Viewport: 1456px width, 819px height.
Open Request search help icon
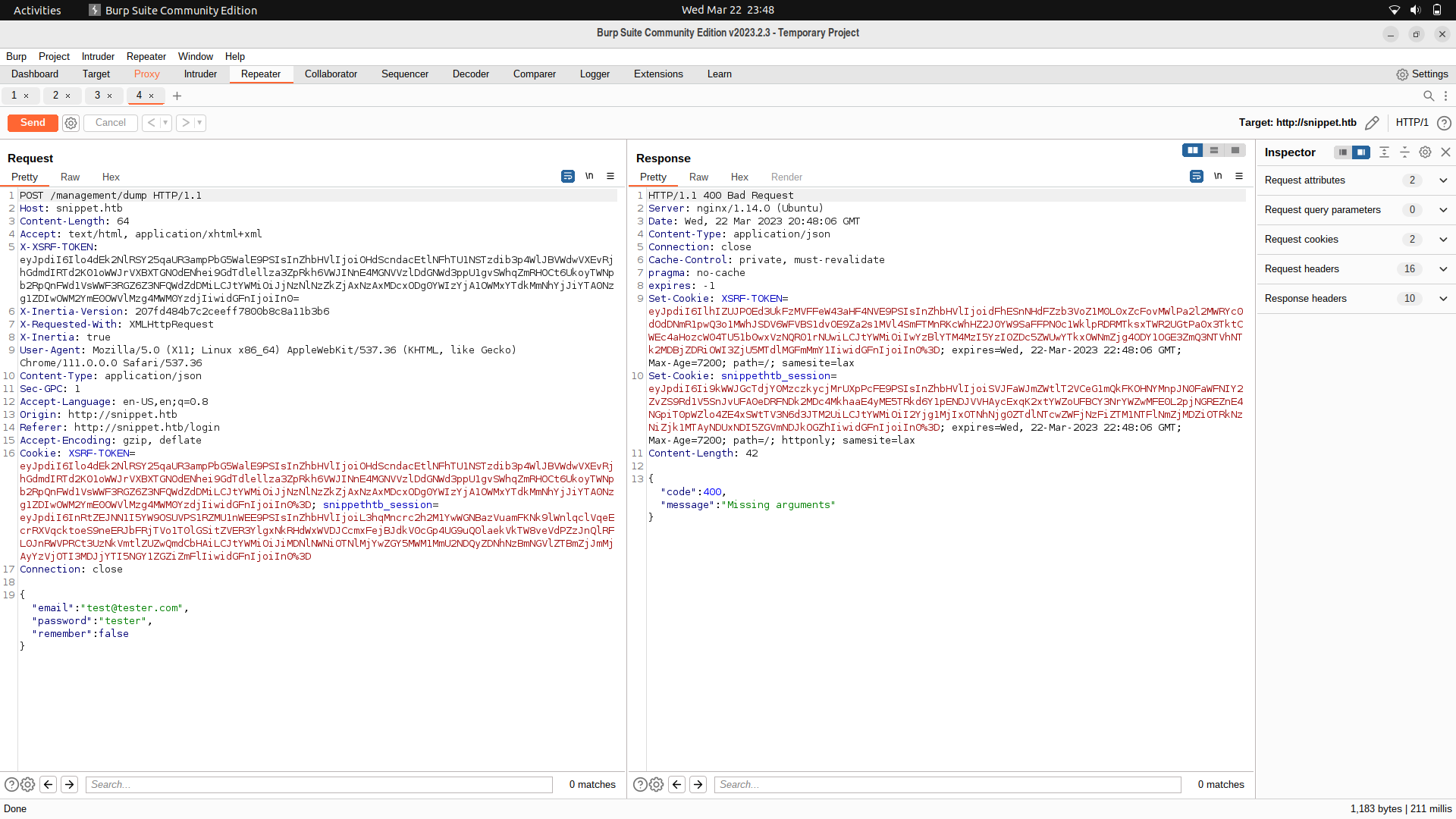[11, 785]
